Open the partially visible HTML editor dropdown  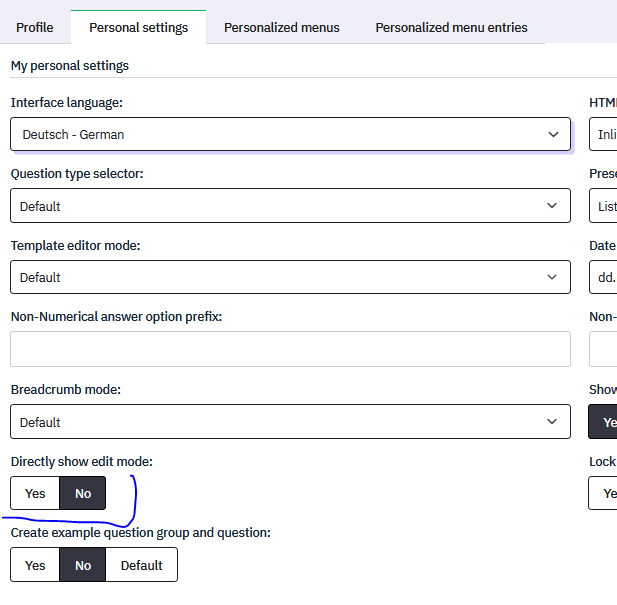603,134
